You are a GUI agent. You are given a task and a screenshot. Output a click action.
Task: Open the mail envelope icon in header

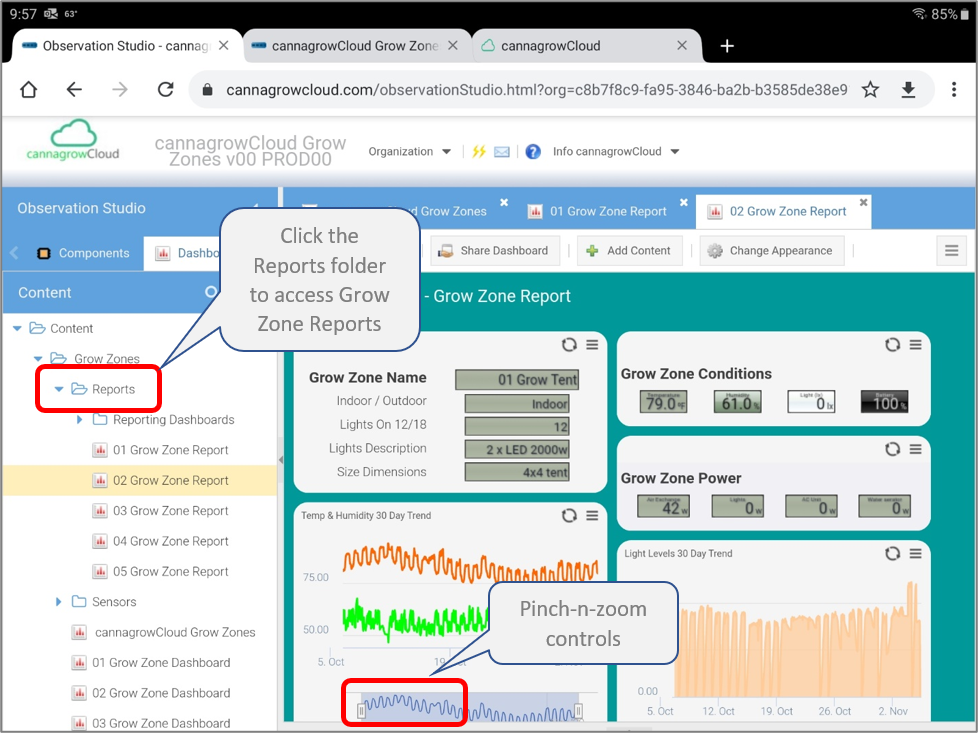502,152
